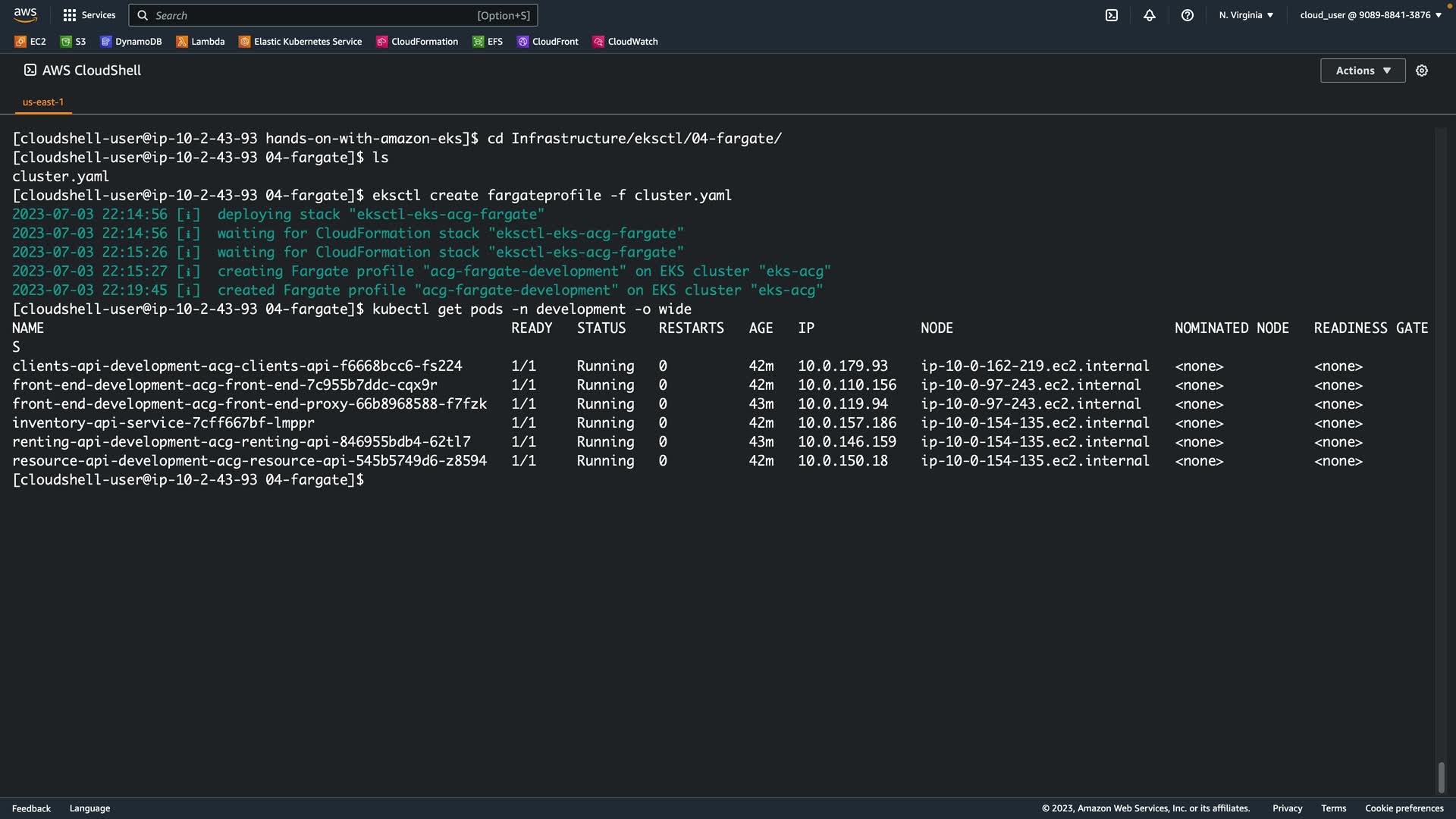1456x819 pixels.
Task: Open DynamoDB service shortcut
Action: (x=131, y=42)
